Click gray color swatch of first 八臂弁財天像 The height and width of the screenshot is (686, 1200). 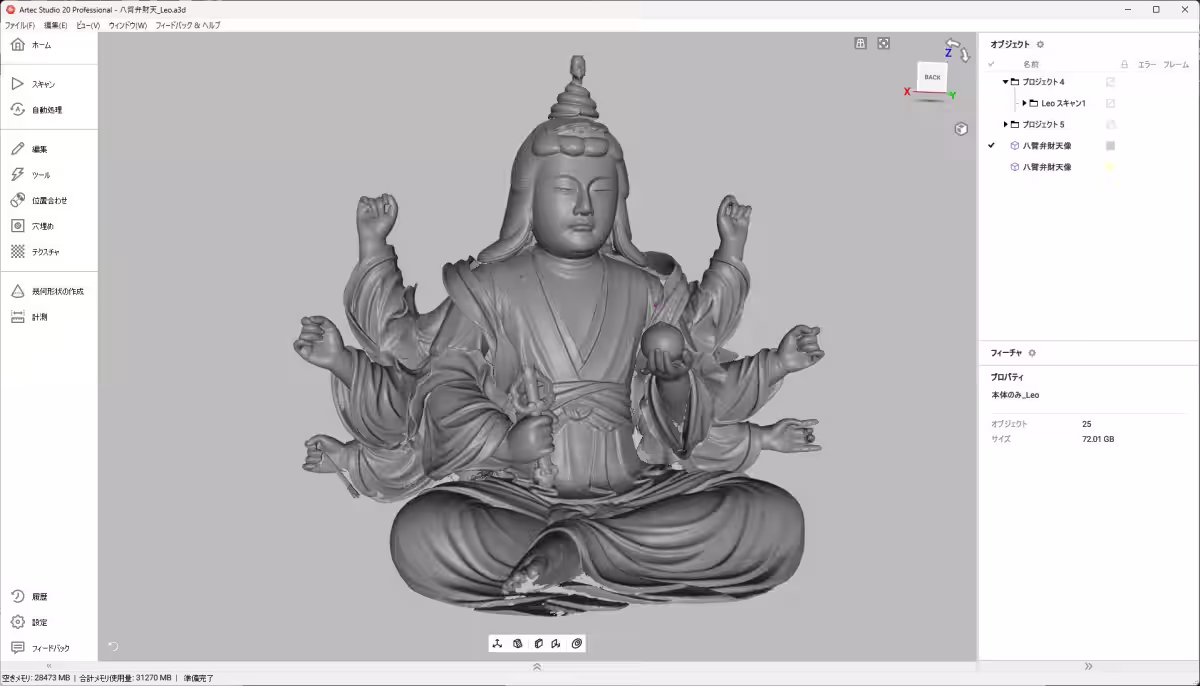click(x=1110, y=146)
